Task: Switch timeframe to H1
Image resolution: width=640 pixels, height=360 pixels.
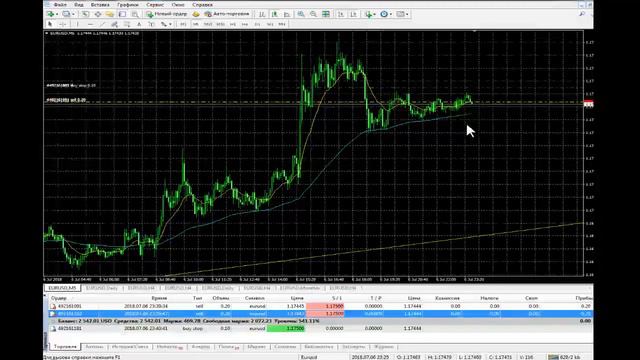Action: point(233,24)
